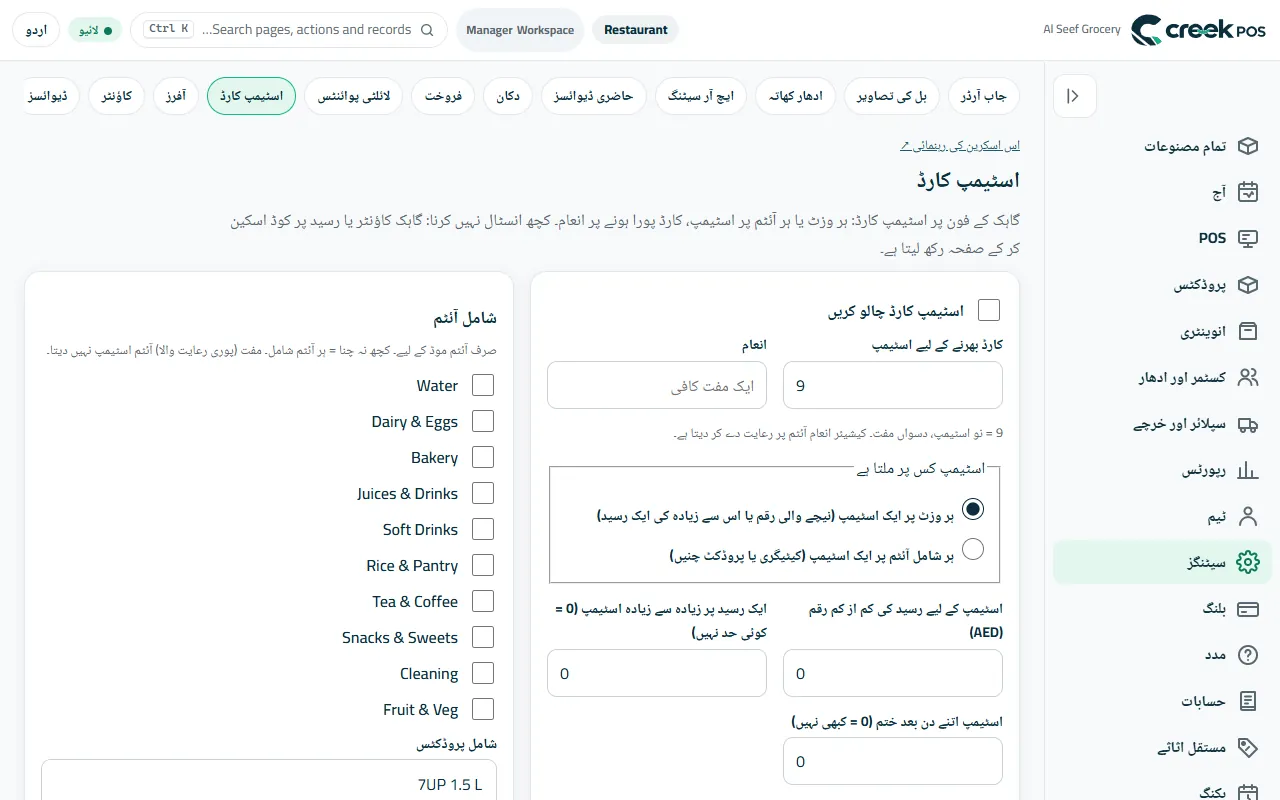
Task: Open the POS monitor icon in sidebar
Action: [1247, 238]
